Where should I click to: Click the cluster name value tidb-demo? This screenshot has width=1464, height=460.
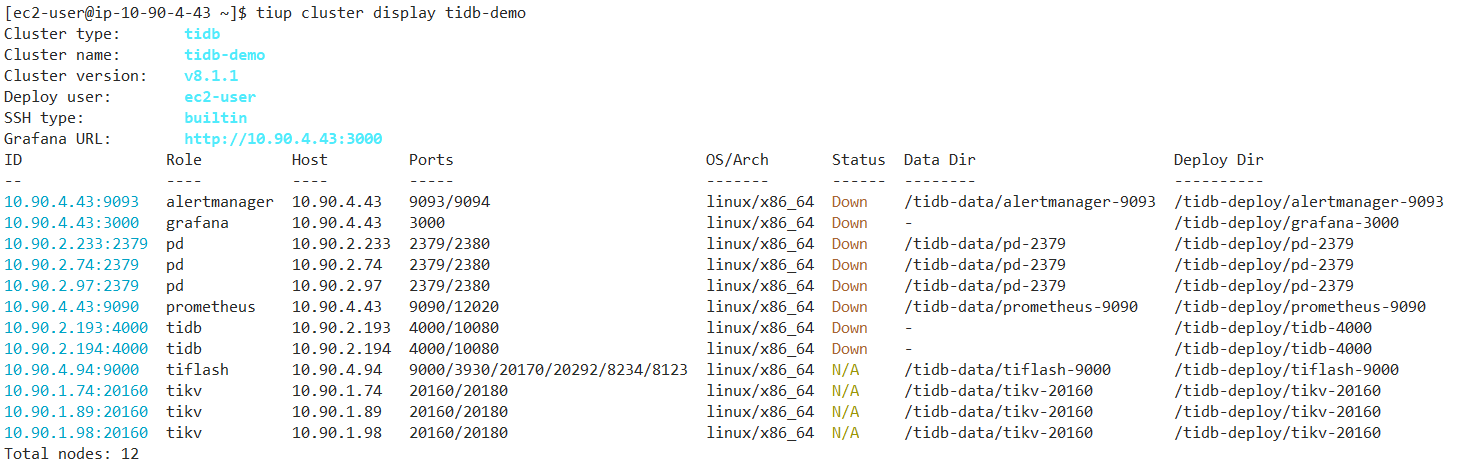(x=225, y=55)
